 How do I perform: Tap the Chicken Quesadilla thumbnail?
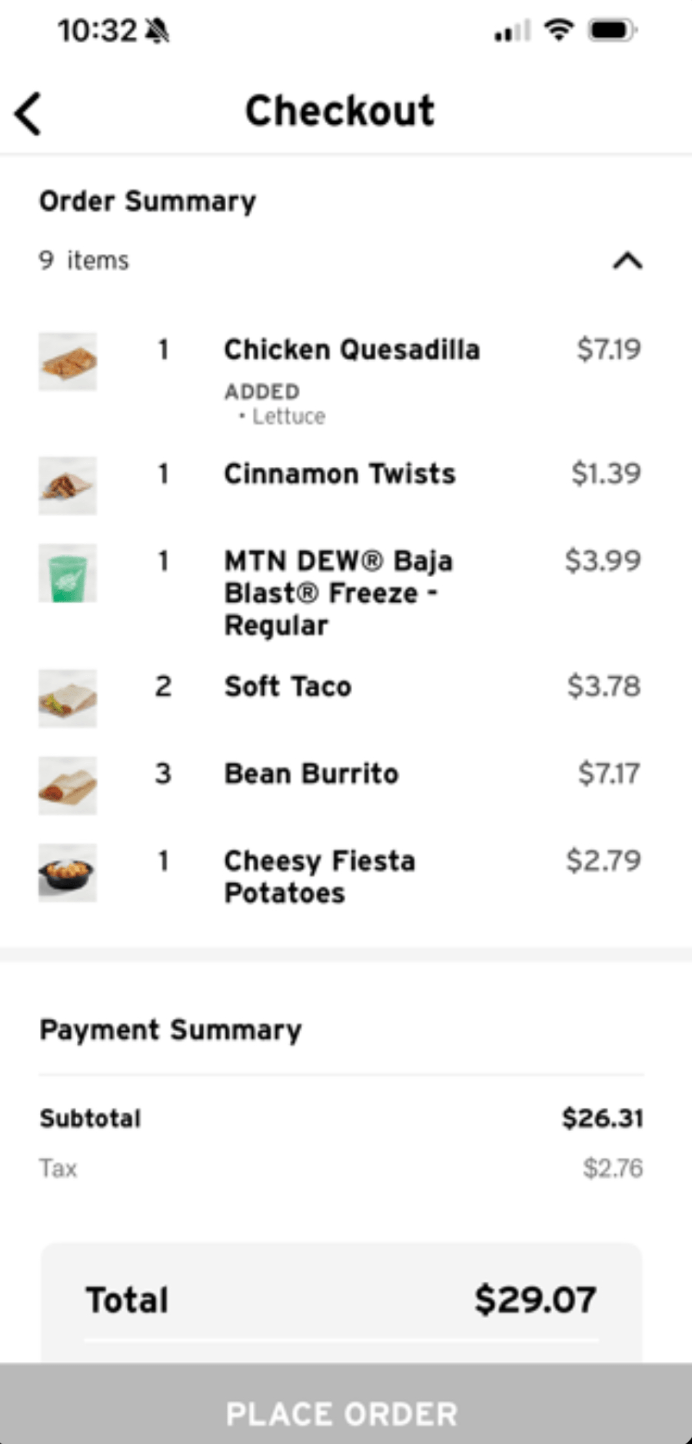point(68,361)
